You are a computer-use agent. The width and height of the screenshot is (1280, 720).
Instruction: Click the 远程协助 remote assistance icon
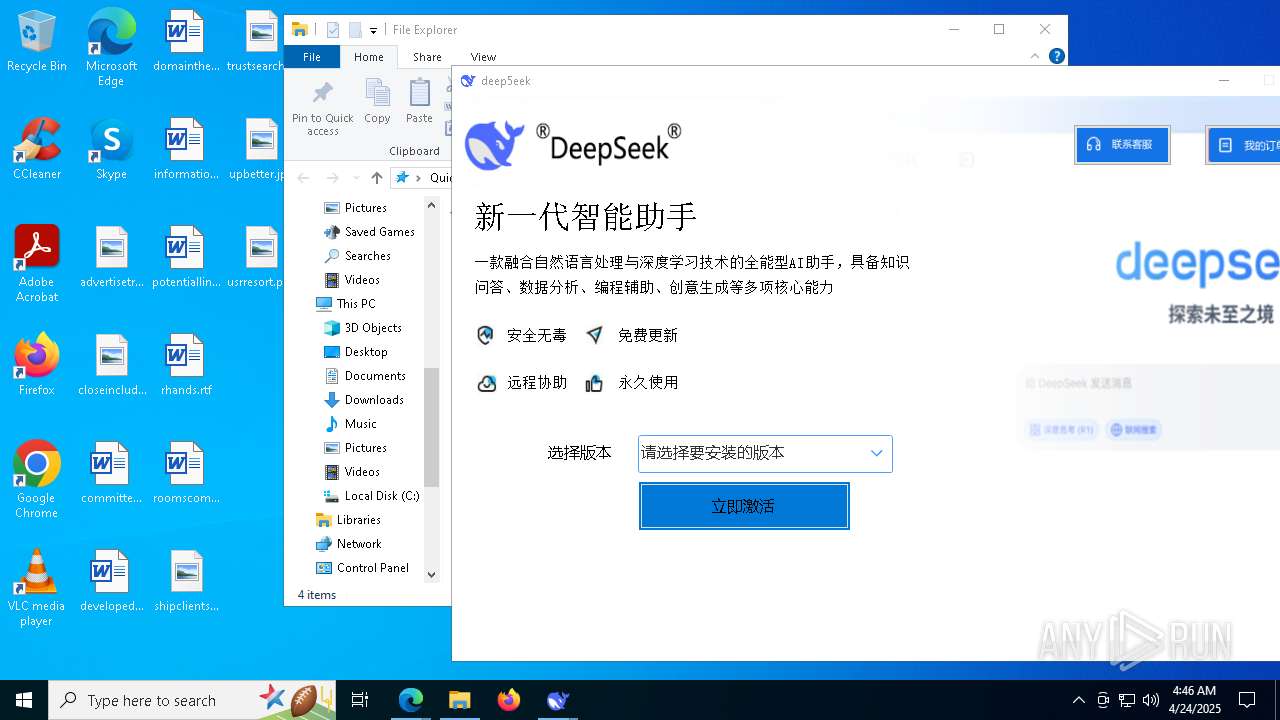(486, 383)
